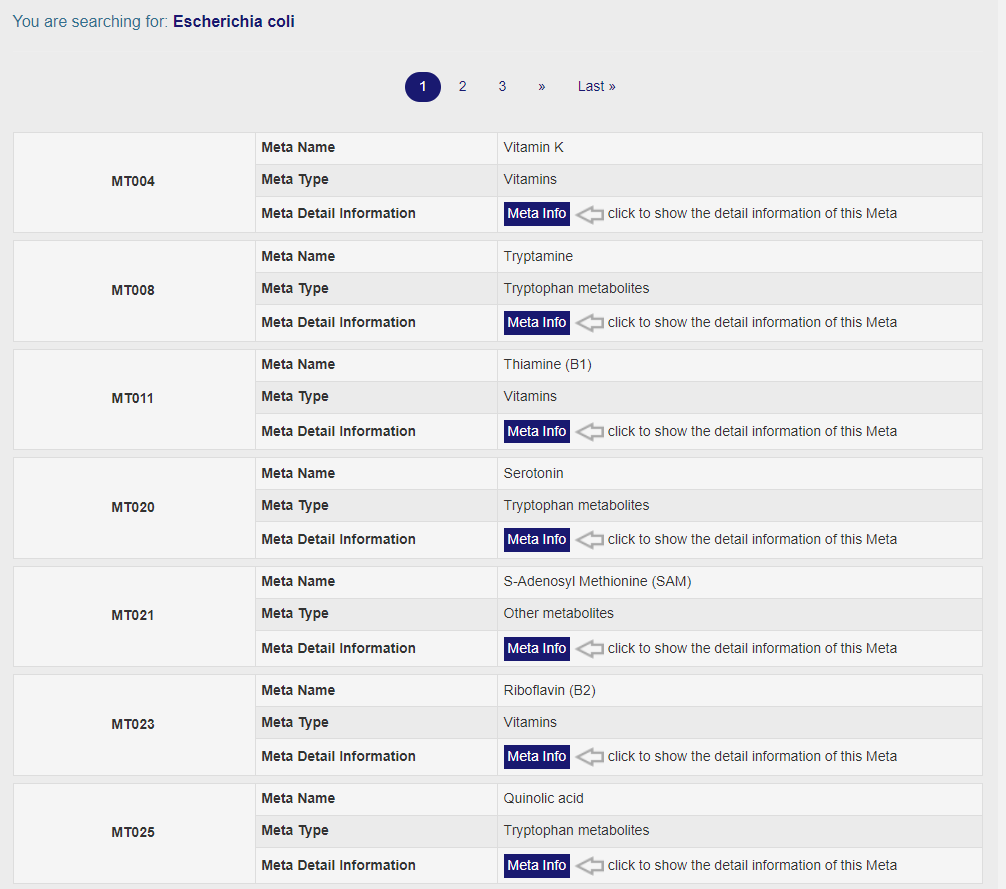
Task: Jump to Last » page
Action: tap(596, 87)
